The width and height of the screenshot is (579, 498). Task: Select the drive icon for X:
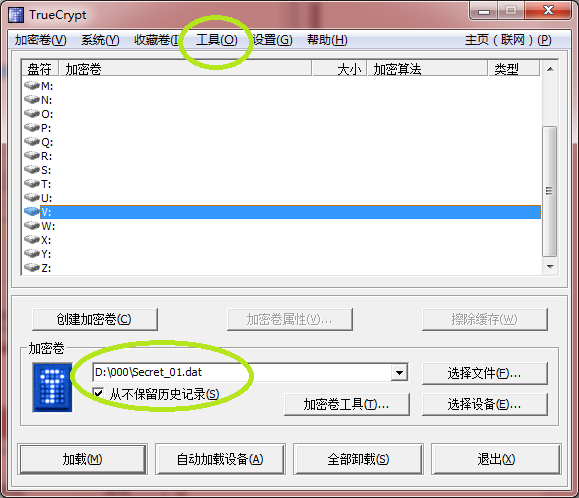[32, 240]
